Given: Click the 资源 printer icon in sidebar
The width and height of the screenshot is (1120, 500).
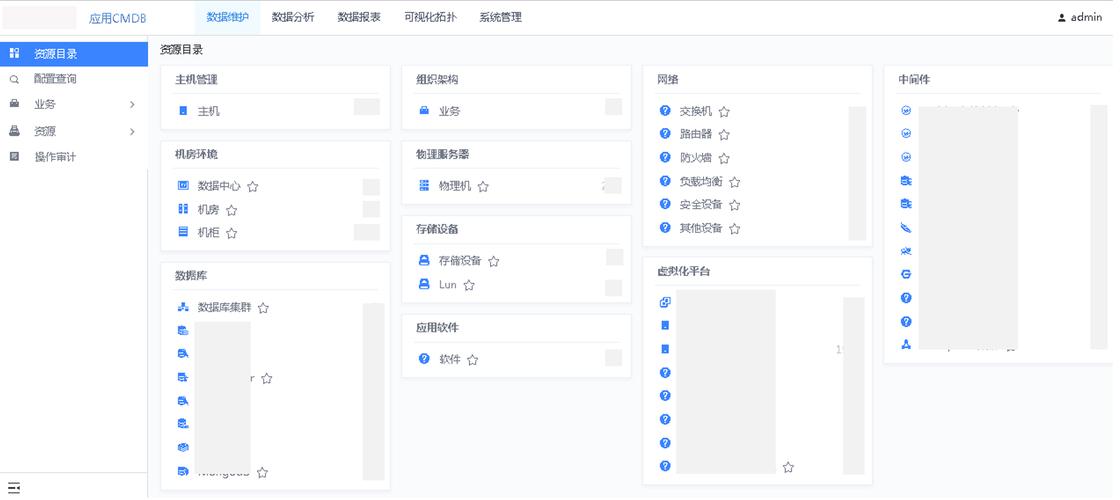Looking at the screenshot, I should click(14, 131).
